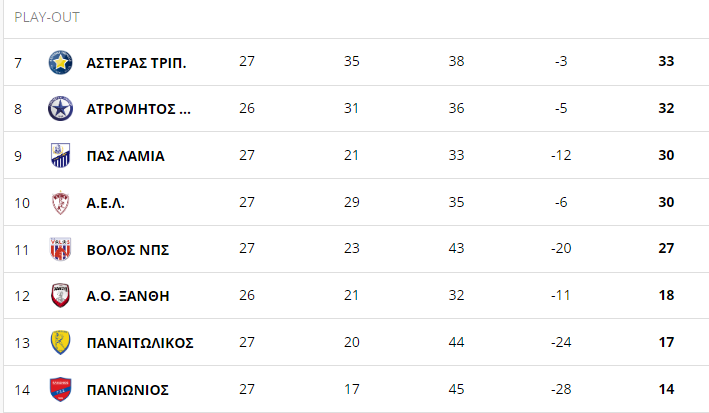Viewport: 709px width, 413px height.
Task: Open the ΠΑΝΑΙΤΩΛΙΚΟΣ team name link
Action: click(x=140, y=343)
